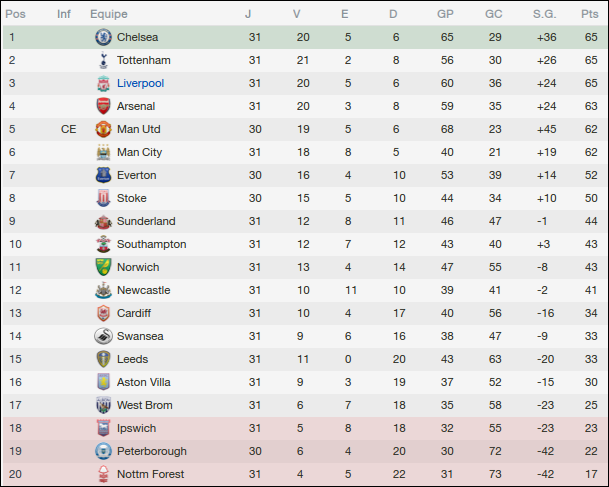Open the Liverpool team link
The height and width of the screenshot is (487, 609).
[x=140, y=83]
